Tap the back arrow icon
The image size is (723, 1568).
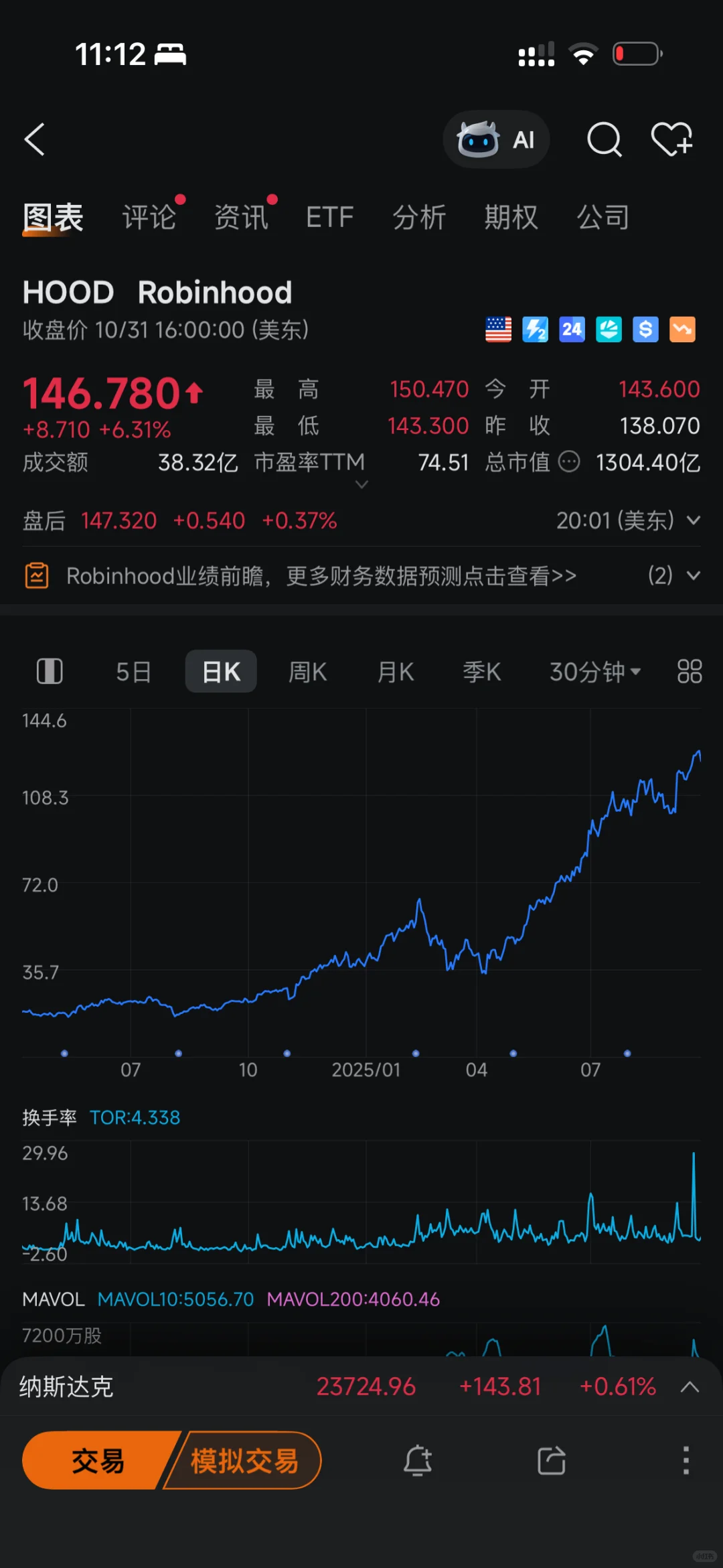point(35,139)
